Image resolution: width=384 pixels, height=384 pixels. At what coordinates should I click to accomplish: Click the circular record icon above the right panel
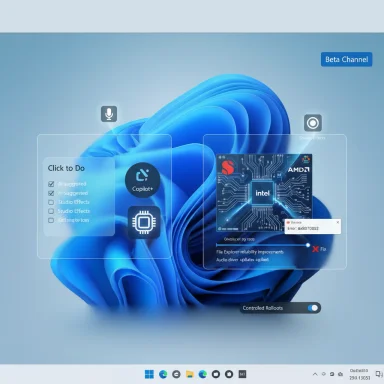(313, 123)
